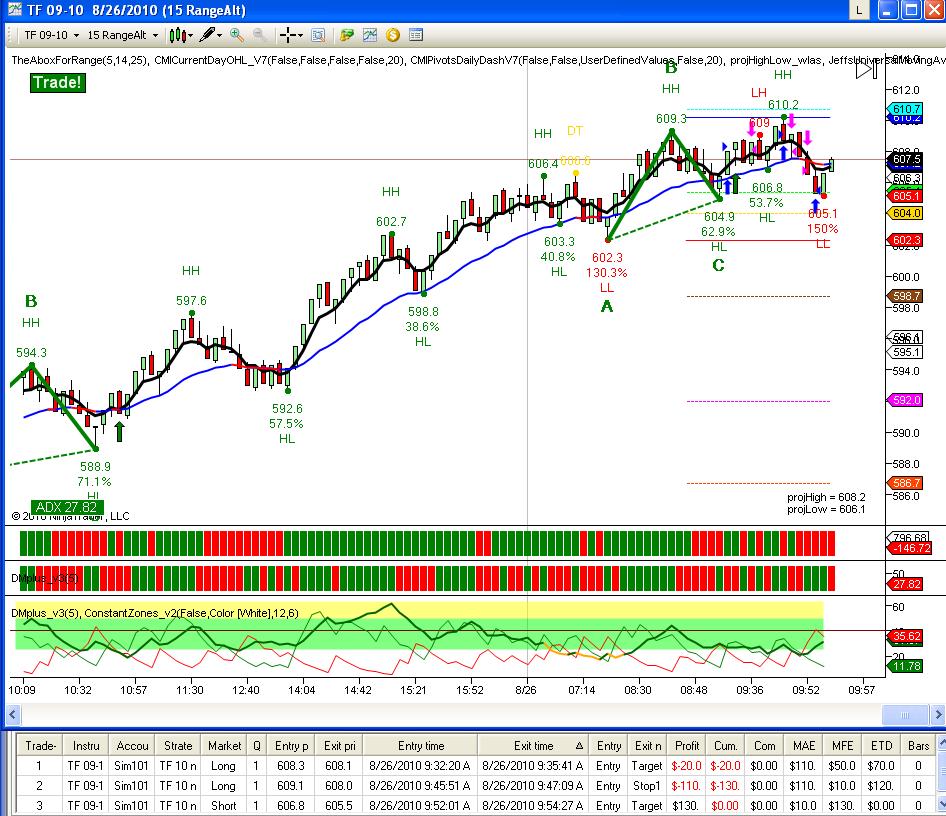Click the trades table scroll down arrow

tap(942, 805)
